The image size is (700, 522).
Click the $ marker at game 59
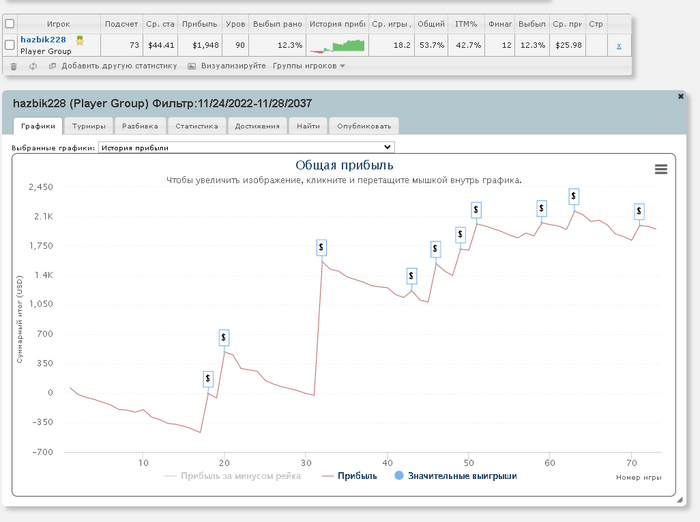click(541, 208)
